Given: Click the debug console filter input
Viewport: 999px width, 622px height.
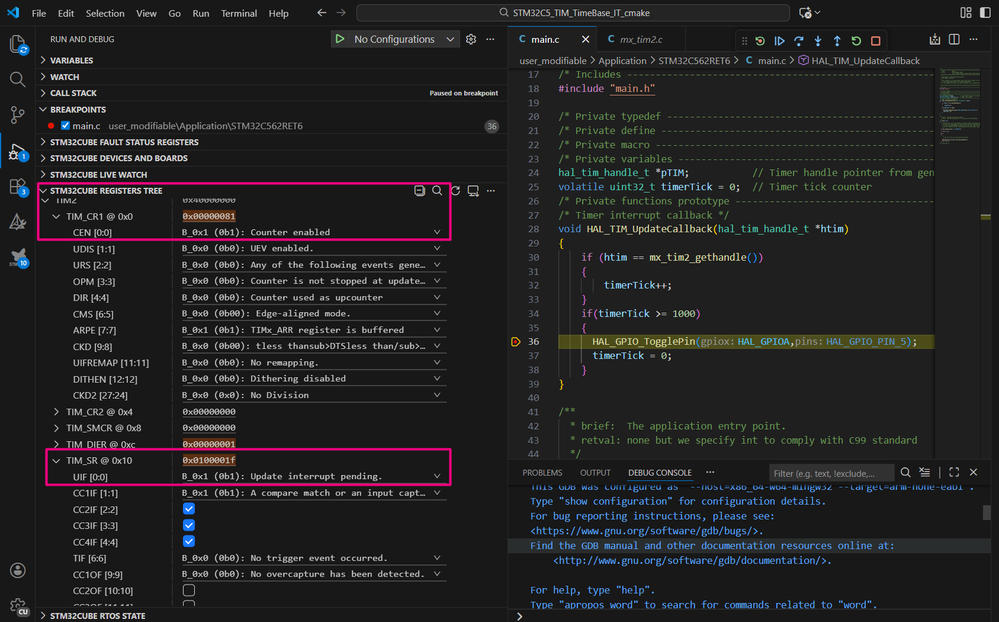Looking at the screenshot, I should pyautogui.click(x=830, y=473).
